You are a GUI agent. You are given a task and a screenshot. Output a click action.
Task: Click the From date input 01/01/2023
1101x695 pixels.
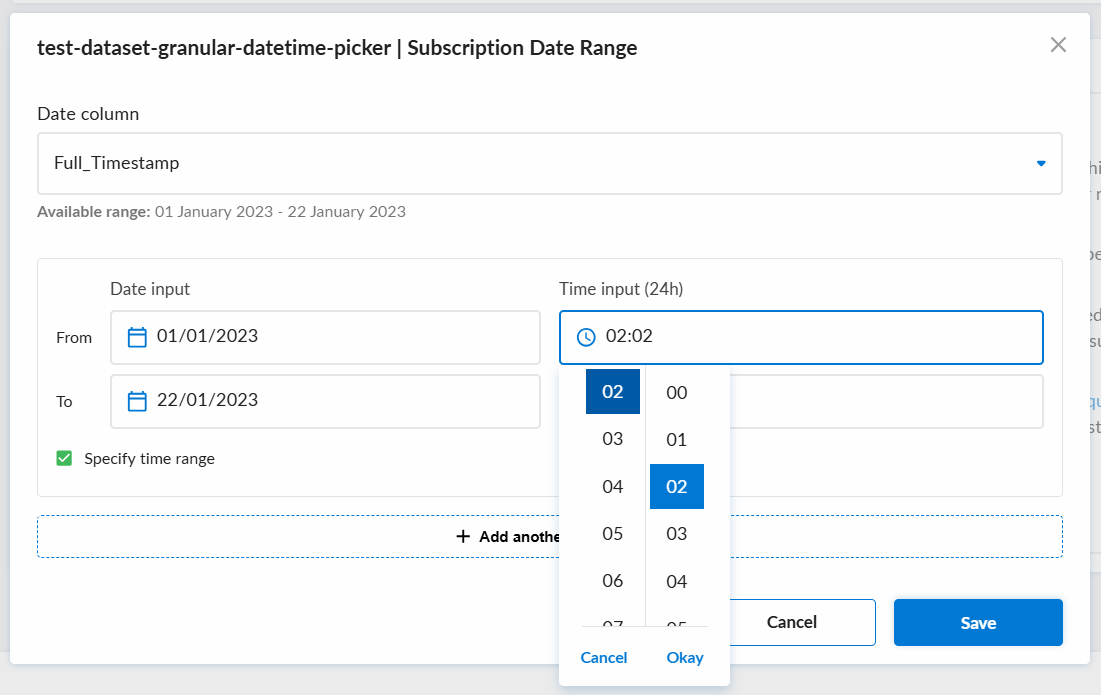pyautogui.click(x=325, y=337)
